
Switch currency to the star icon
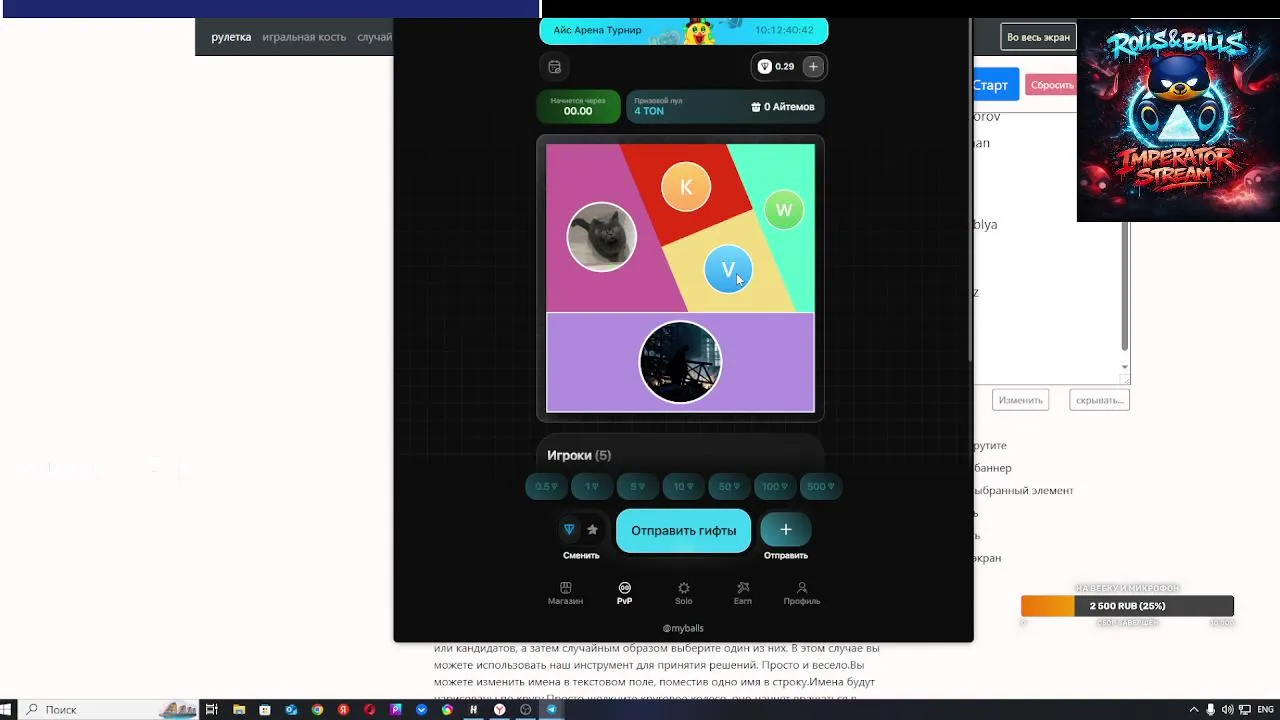pos(592,530)
